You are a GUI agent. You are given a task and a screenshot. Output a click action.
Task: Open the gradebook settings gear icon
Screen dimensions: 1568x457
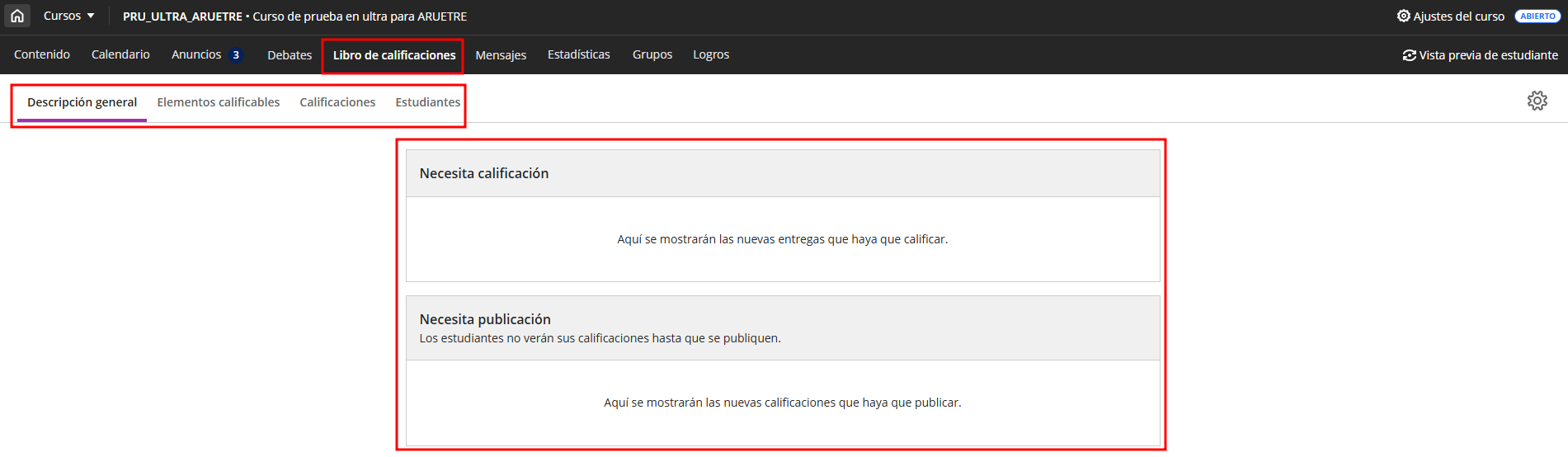pos(1537,101)
